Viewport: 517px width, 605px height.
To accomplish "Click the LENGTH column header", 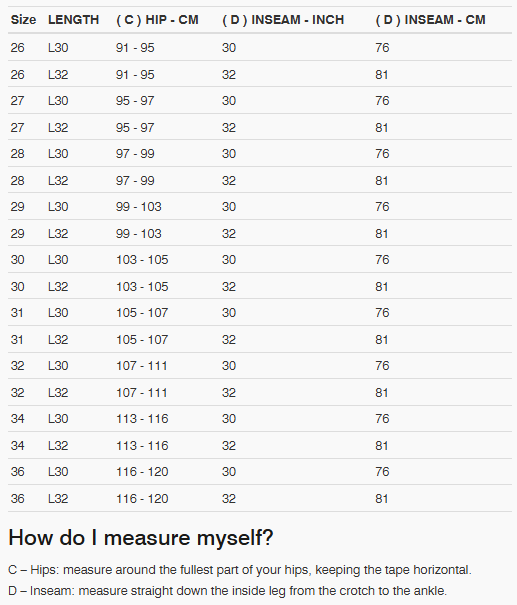I will [73, 20].
